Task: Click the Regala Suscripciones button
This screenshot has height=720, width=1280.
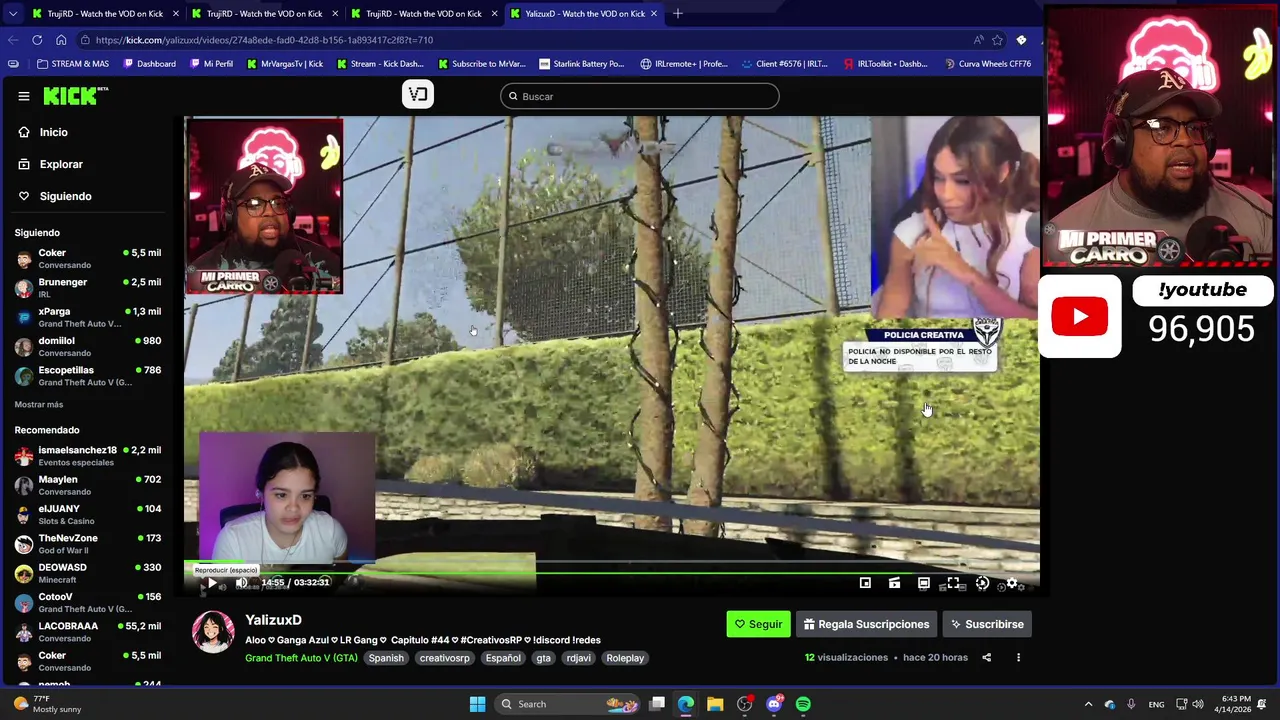Action: tap(866, 624)
